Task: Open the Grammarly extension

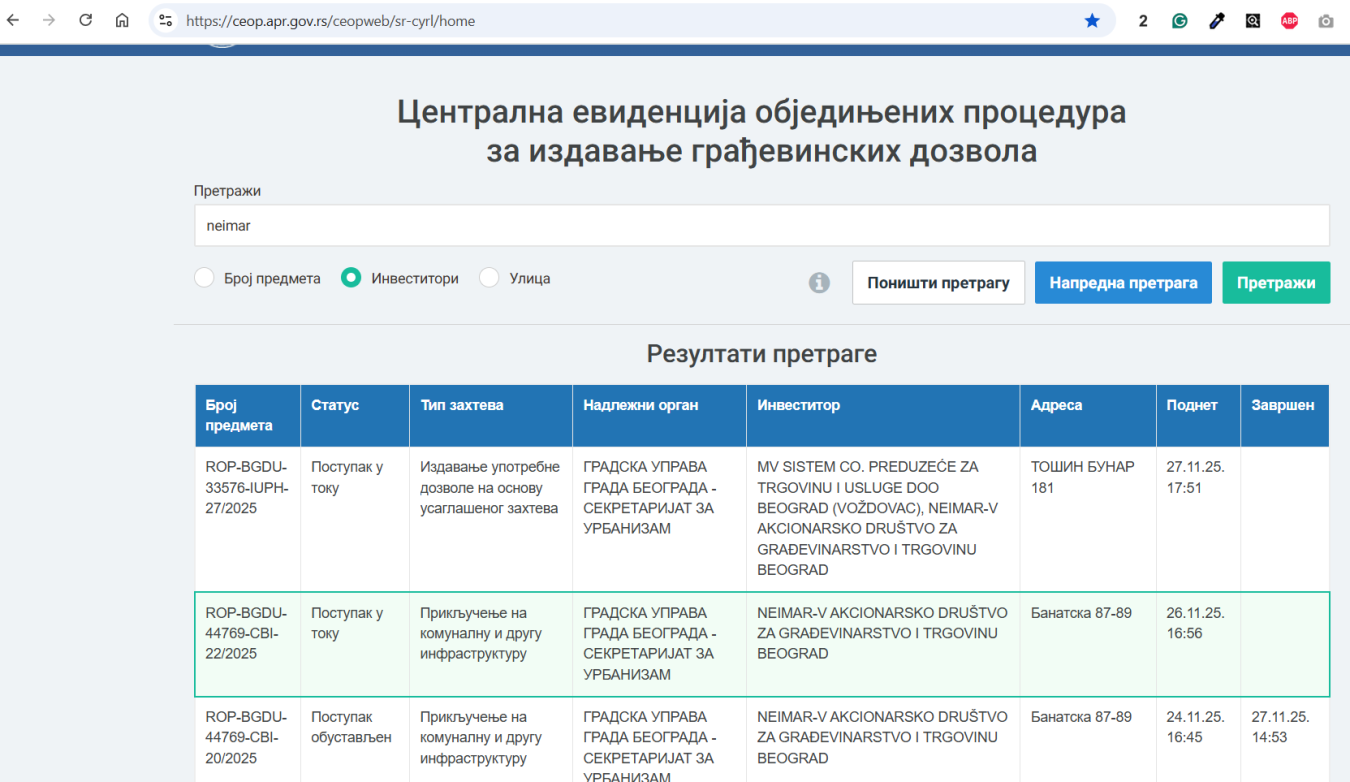Action: pos(1180,20)
